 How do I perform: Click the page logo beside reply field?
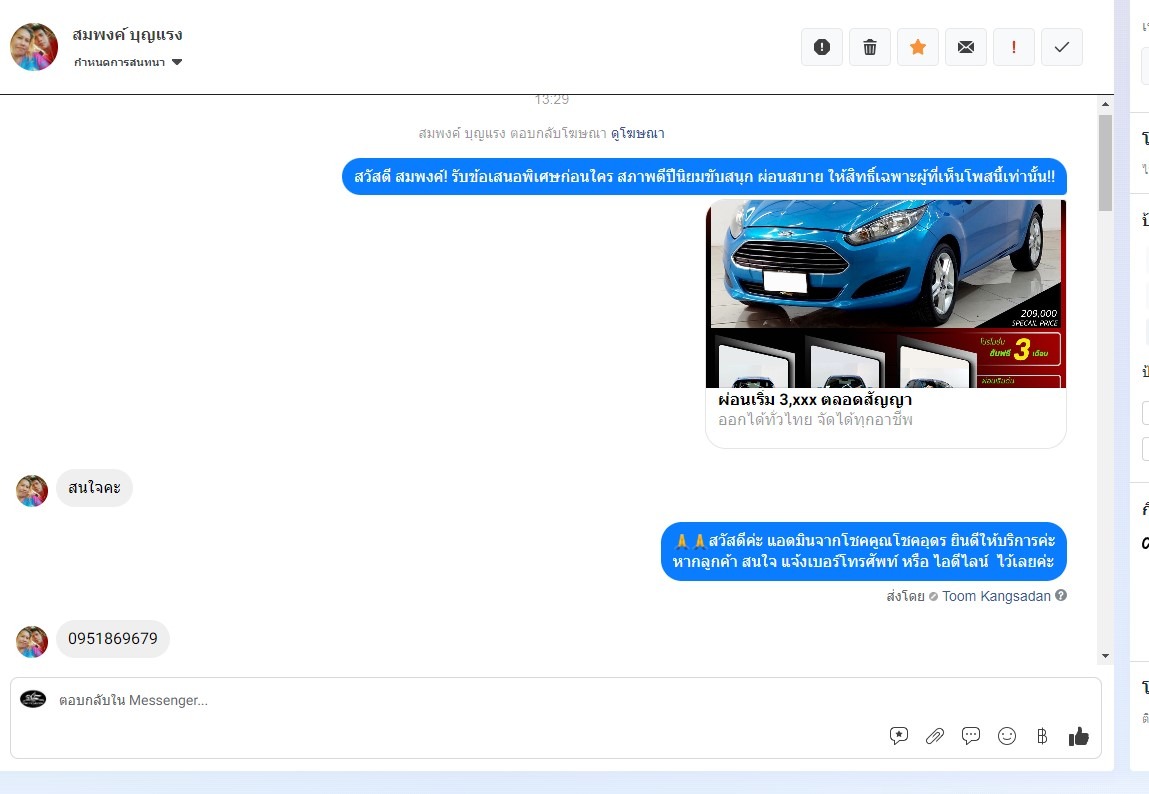(33, 699)
